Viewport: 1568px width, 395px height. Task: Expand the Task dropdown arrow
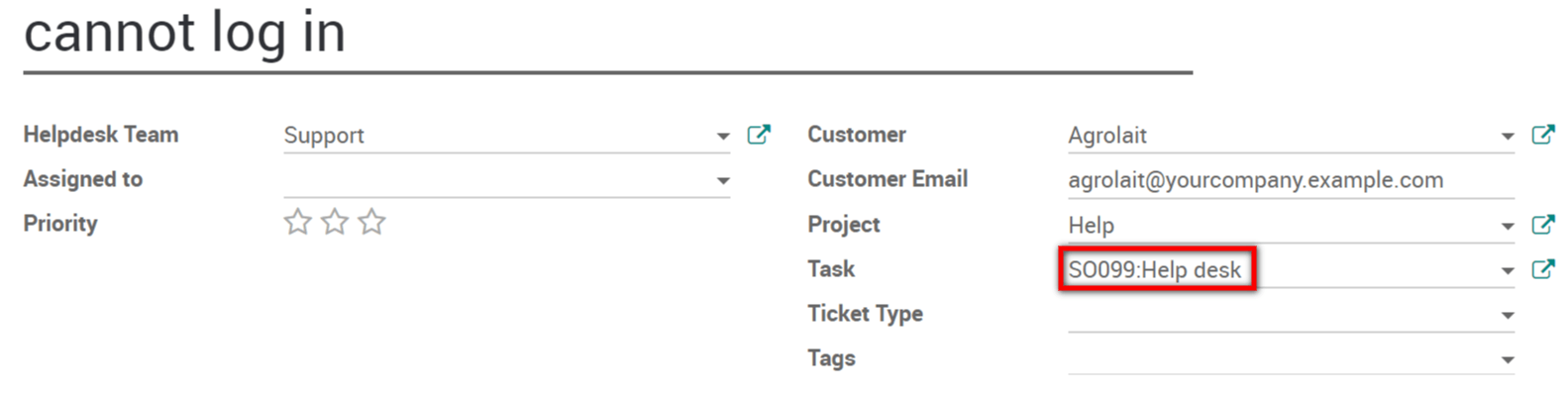(x=1508, y=271)
